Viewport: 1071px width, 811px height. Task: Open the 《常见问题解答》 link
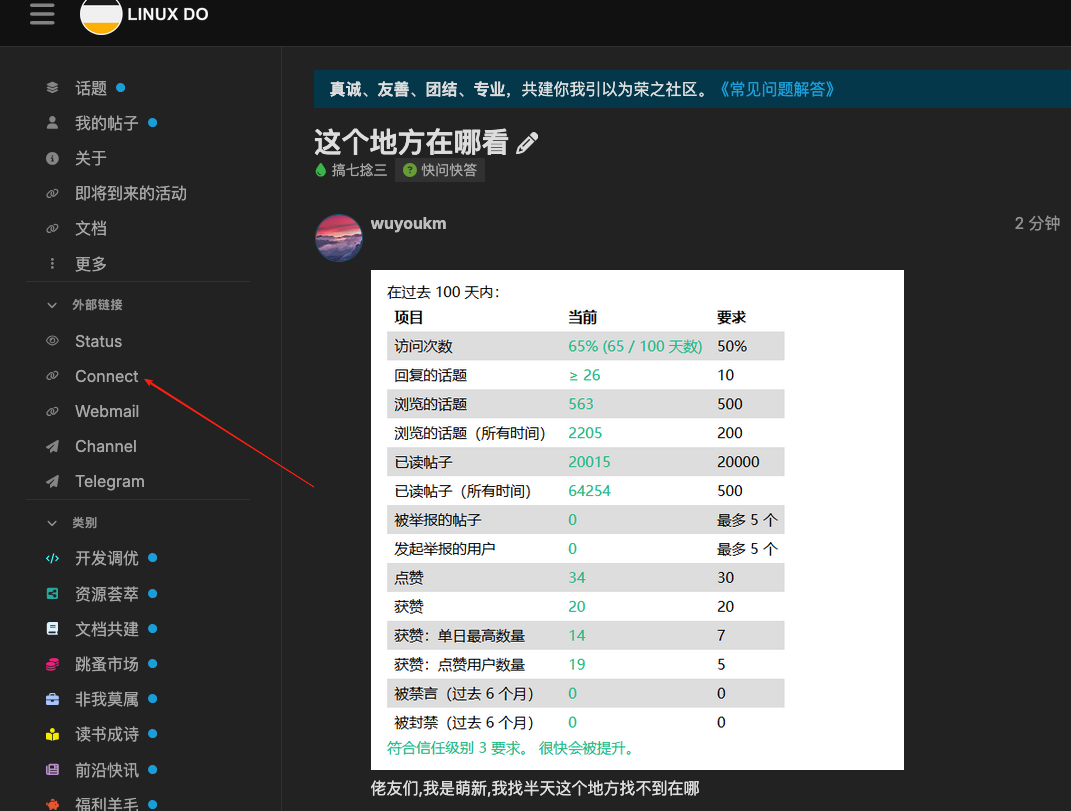[x=777, y=90]
